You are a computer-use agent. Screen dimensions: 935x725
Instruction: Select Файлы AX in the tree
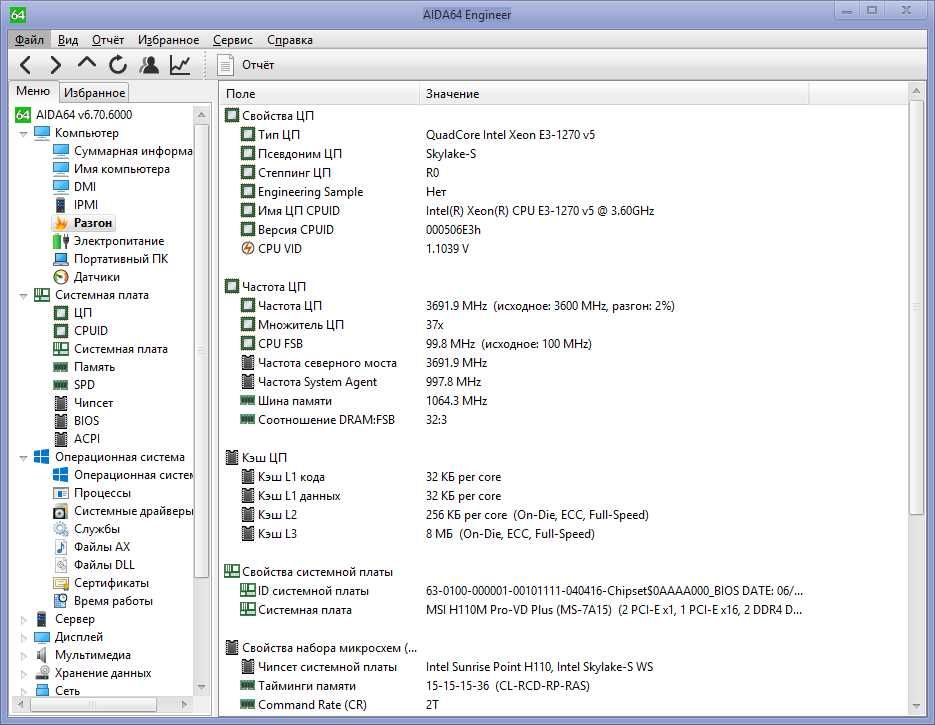point(102,547)
